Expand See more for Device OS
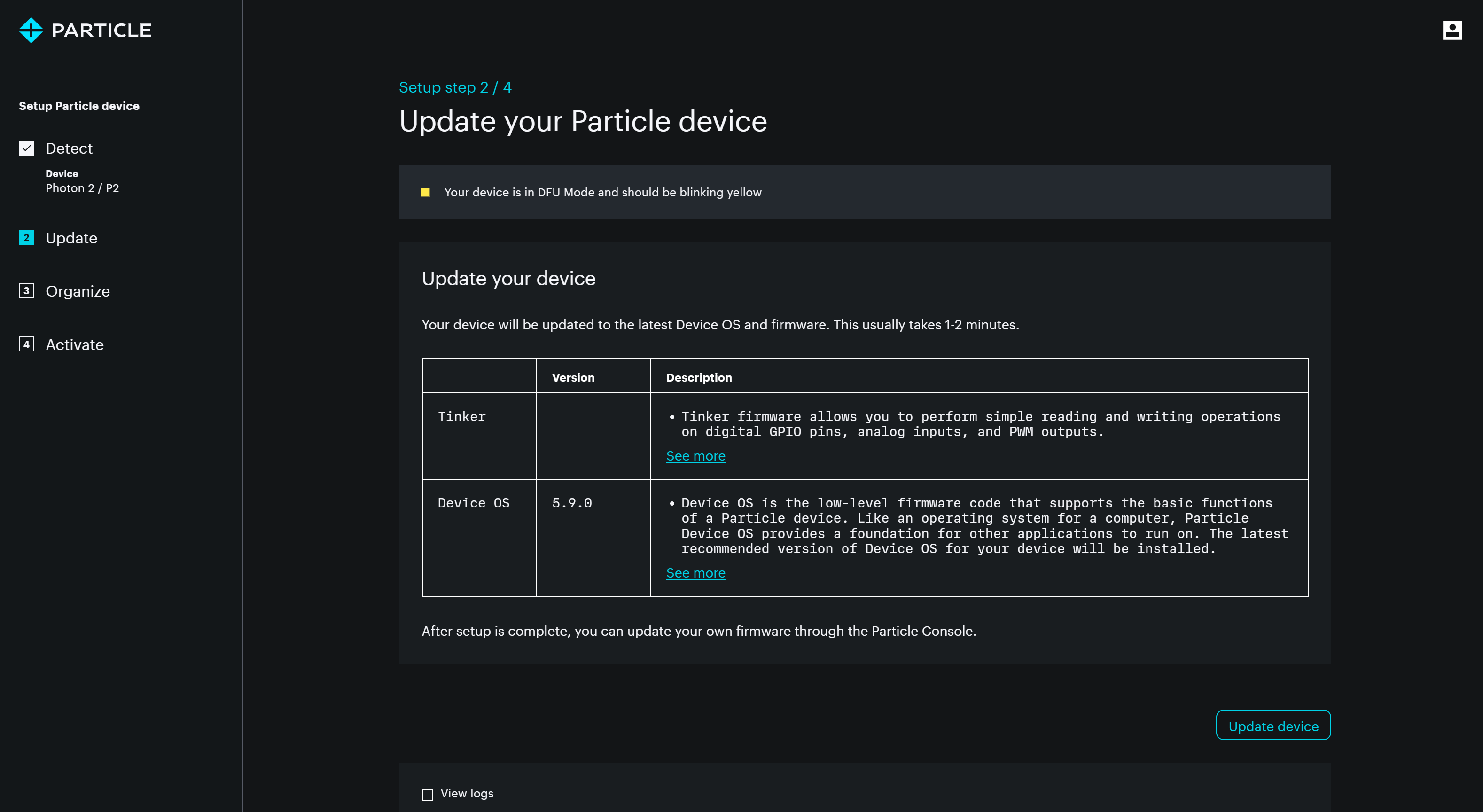Viewport: 1483px width, 812px height. pos(695,572)
